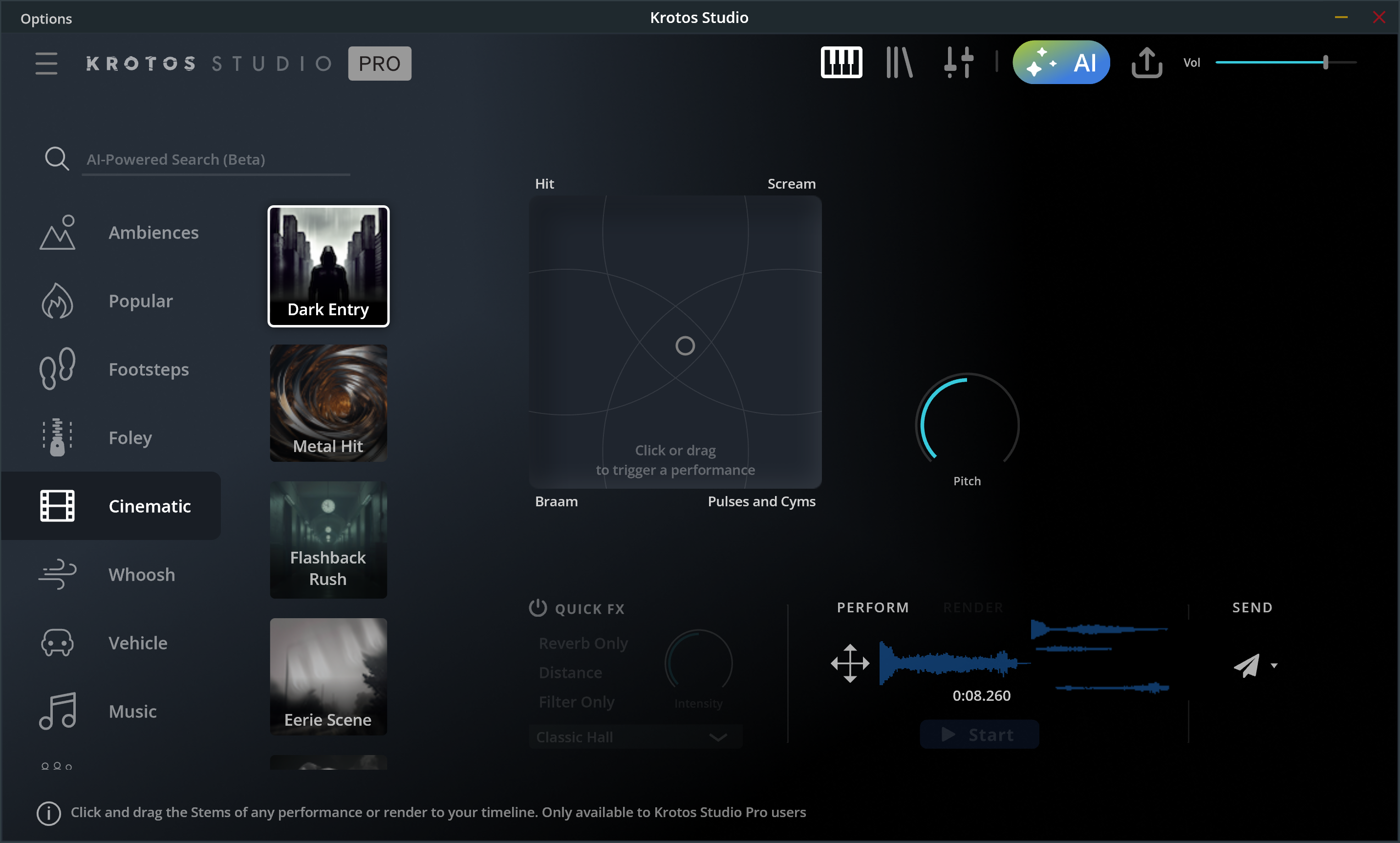
Task: Click the Braam corner label
Action: (556, 501)
